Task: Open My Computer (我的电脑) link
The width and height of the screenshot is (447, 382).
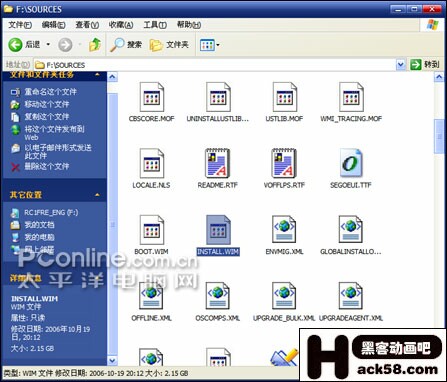Action: (x=33, y=237)
